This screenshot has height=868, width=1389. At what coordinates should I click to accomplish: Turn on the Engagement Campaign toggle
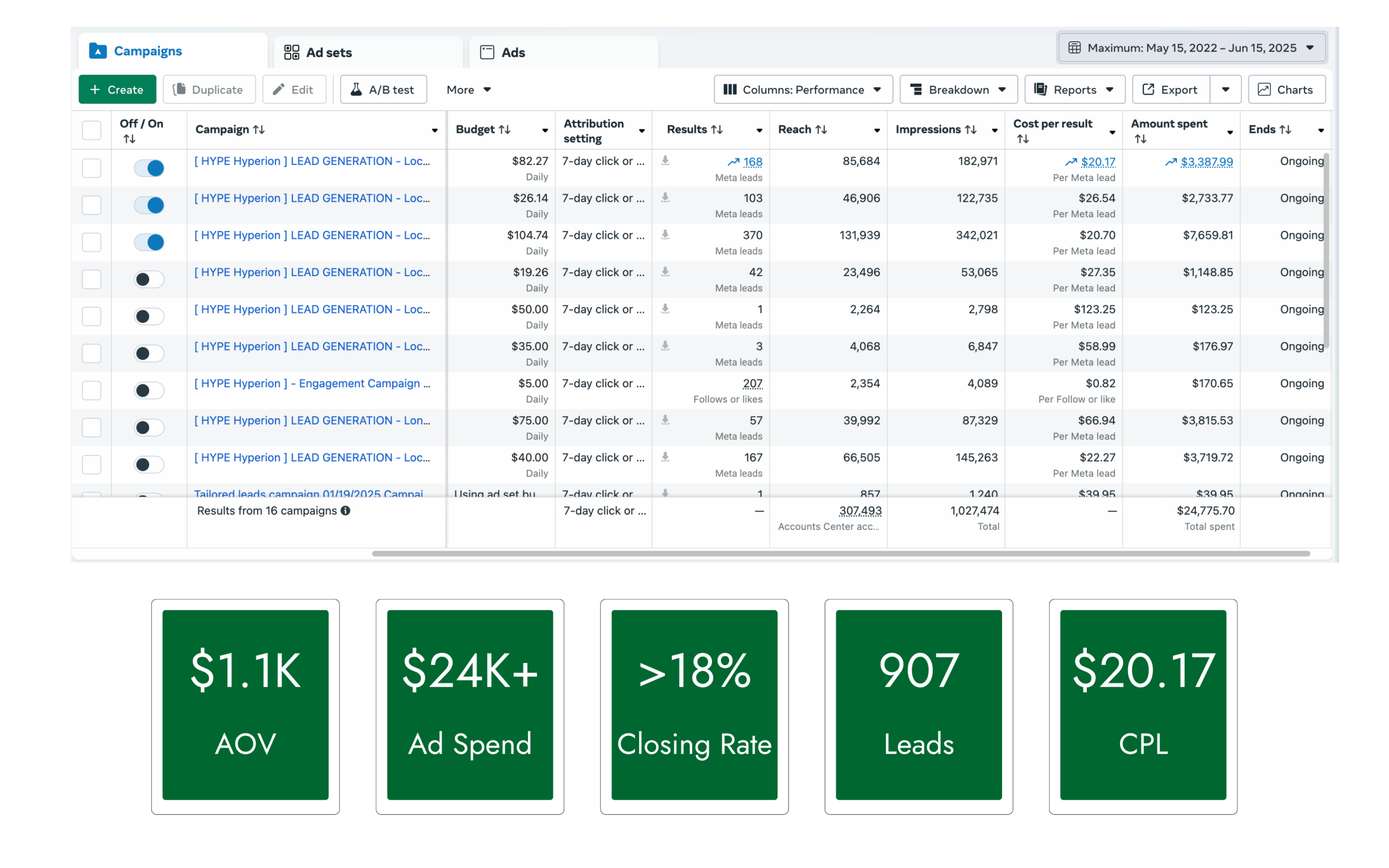(149, 391)
